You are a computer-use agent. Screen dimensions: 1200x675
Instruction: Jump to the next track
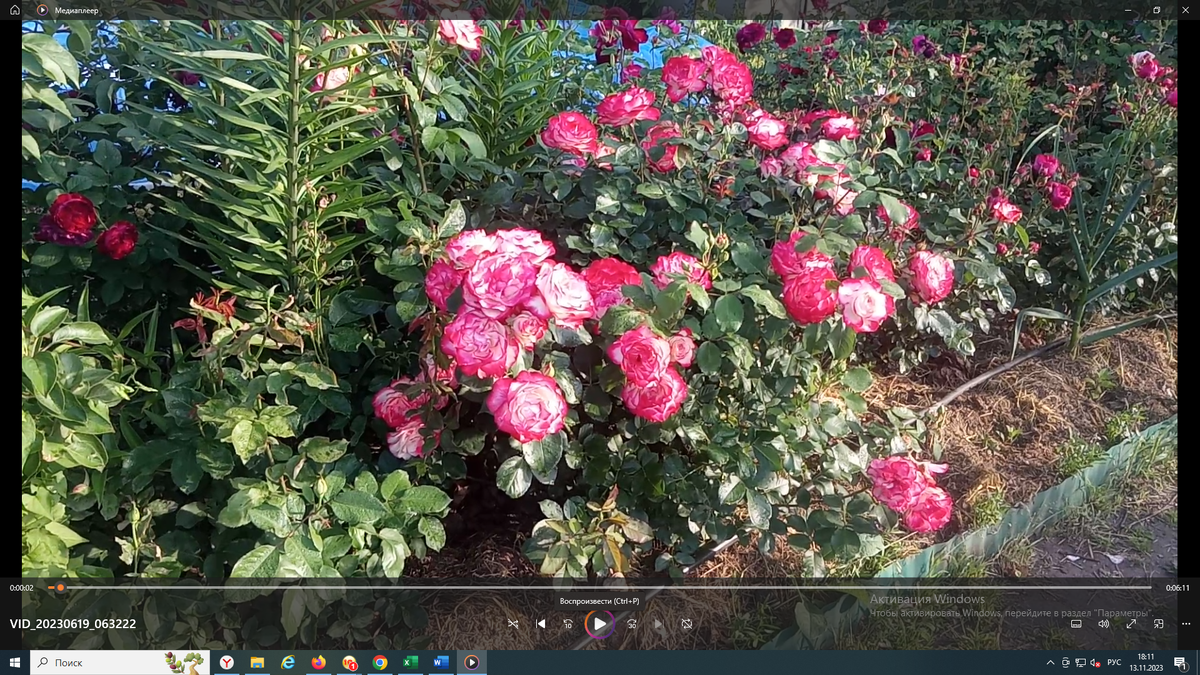tap(658, 624)
